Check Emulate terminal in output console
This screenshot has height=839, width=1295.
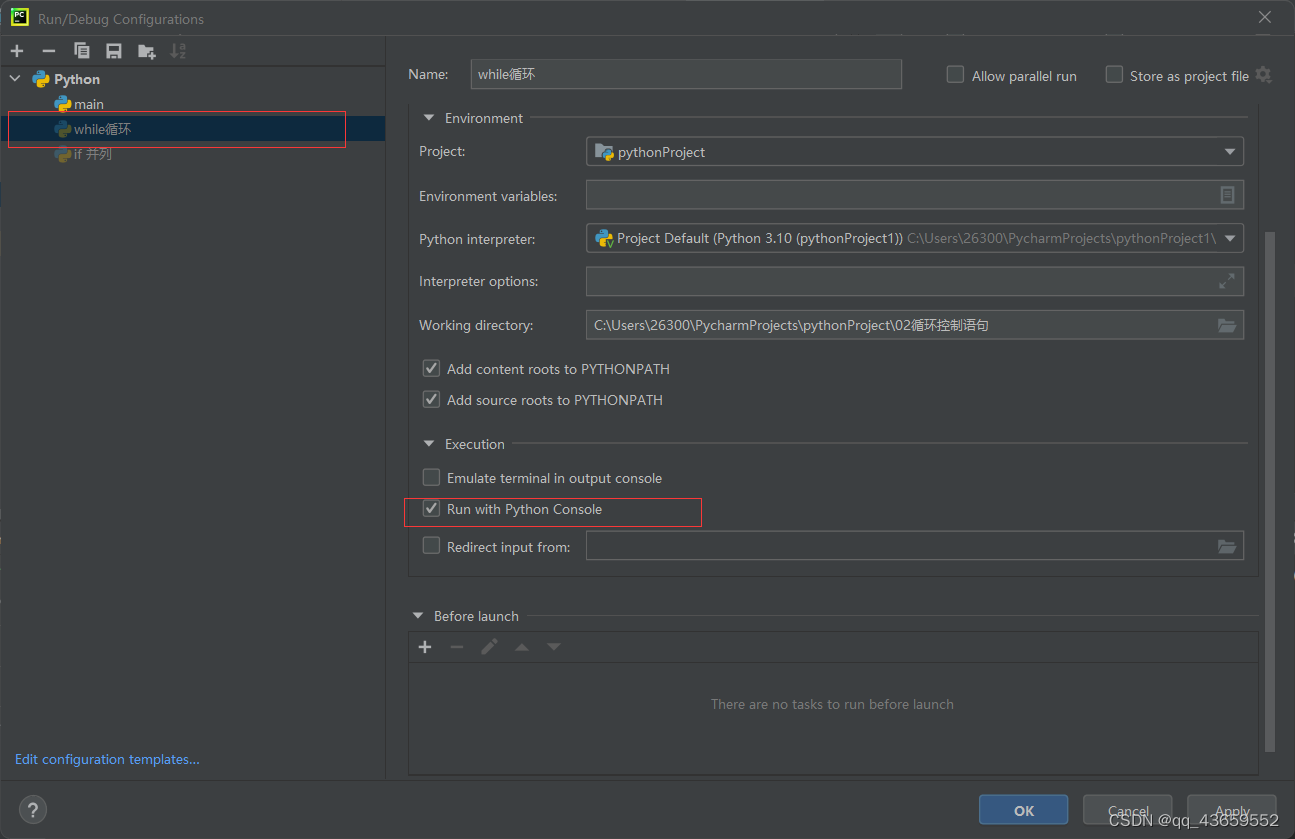click(432, 478)
